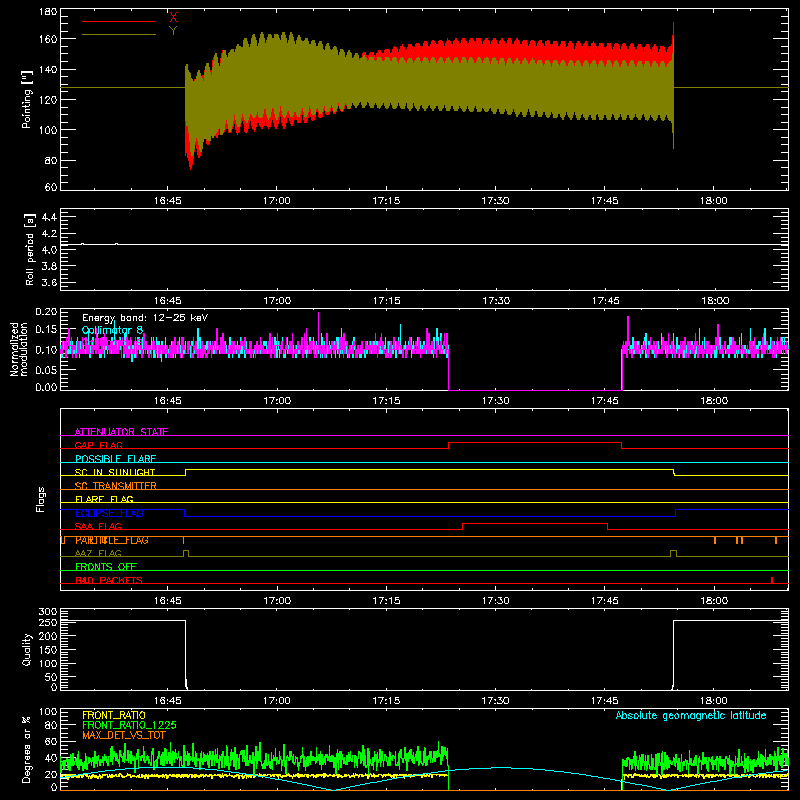Click the 0.15 value on modulation axis
The image size is (800, 800).
[46, 330]
